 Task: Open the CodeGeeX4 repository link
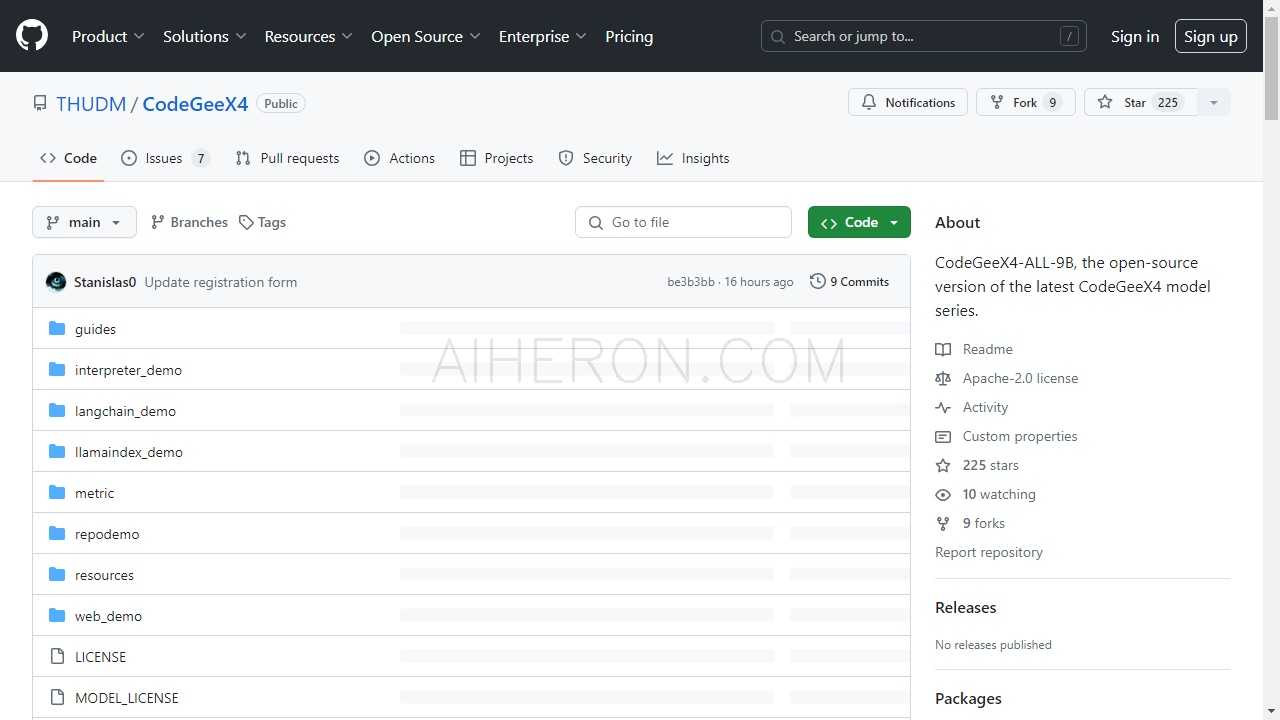[x=195, y=104]
